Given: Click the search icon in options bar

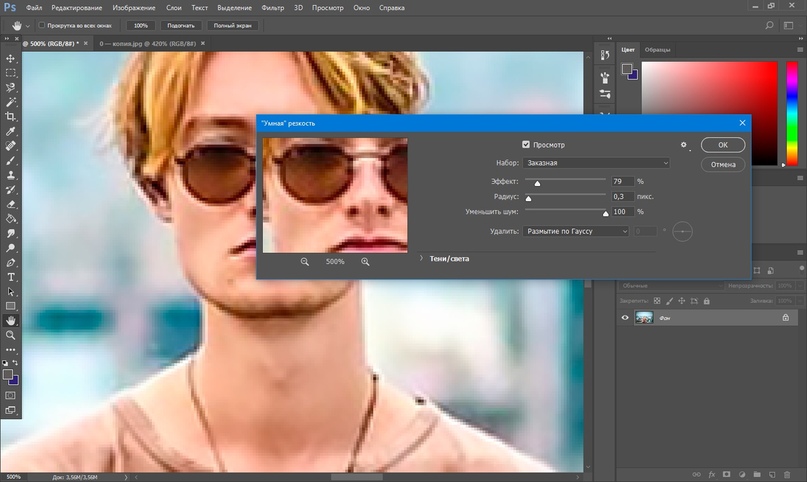Looking at the screenshot, I should coord(769,25).
